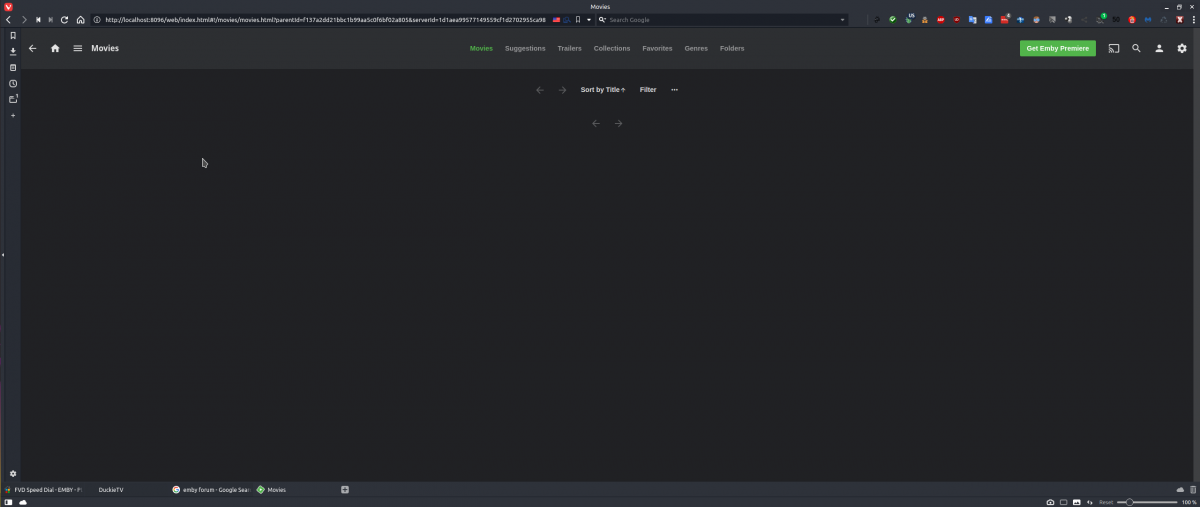Expand the search engine dropdown arrow
This screenshot has width=1200, height=507.
point(842,19)
